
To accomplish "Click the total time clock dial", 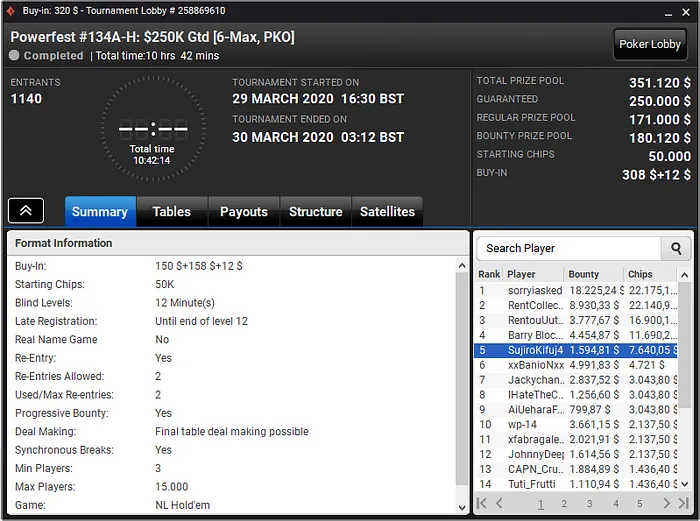I will 153,129.
